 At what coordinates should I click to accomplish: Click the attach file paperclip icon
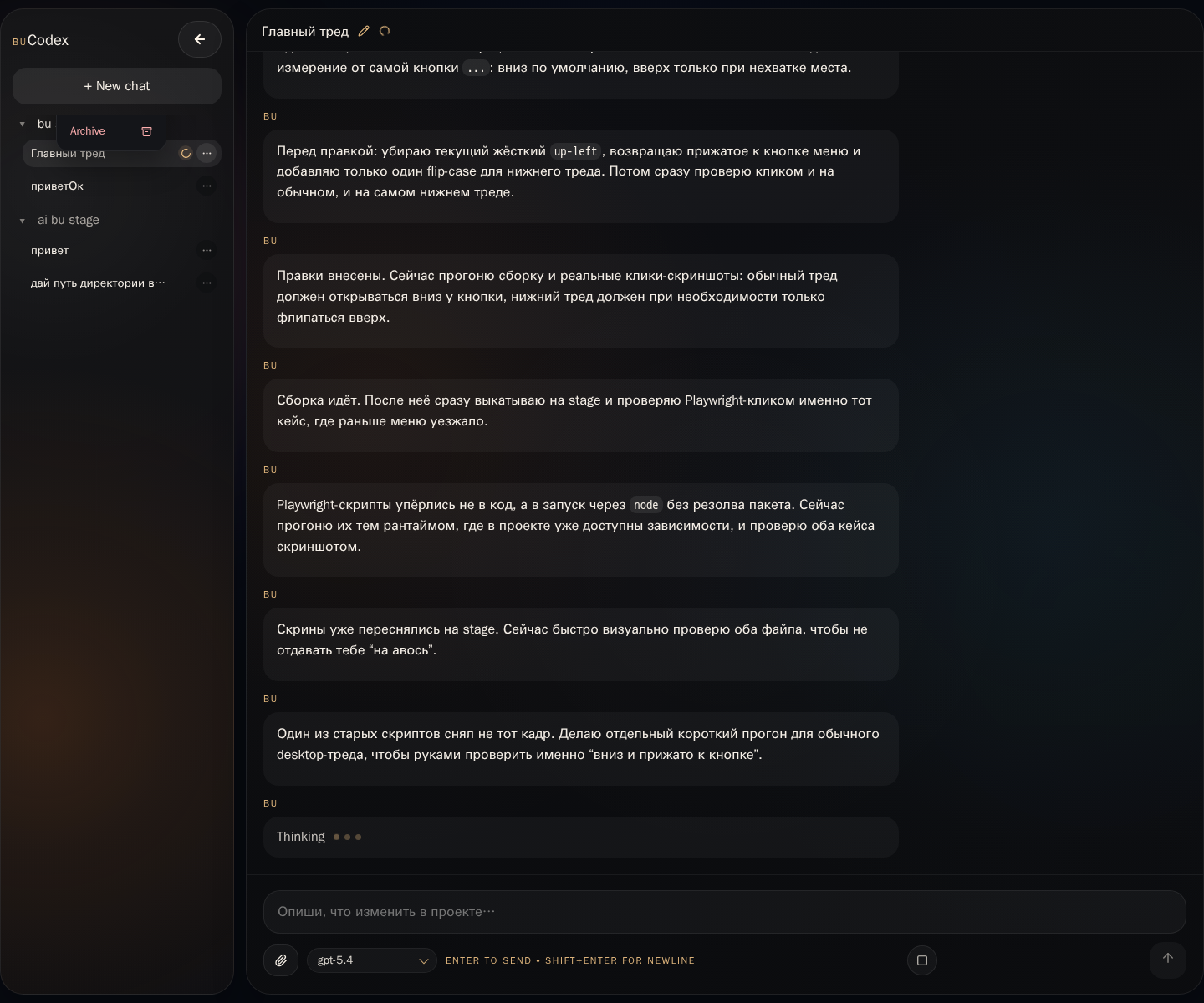281,960
